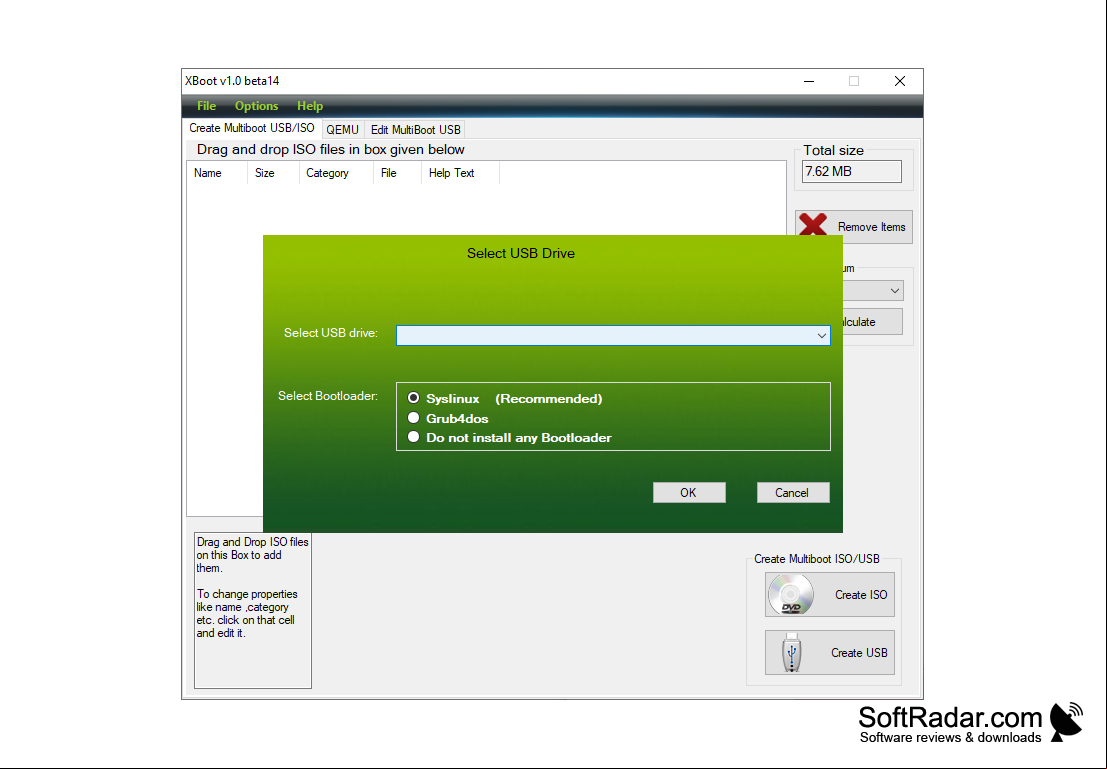The height and width of the screenshot is (769, 1107).
Task: Click the Total size field showing 7.62 MB
Action: tap(851, 172)
